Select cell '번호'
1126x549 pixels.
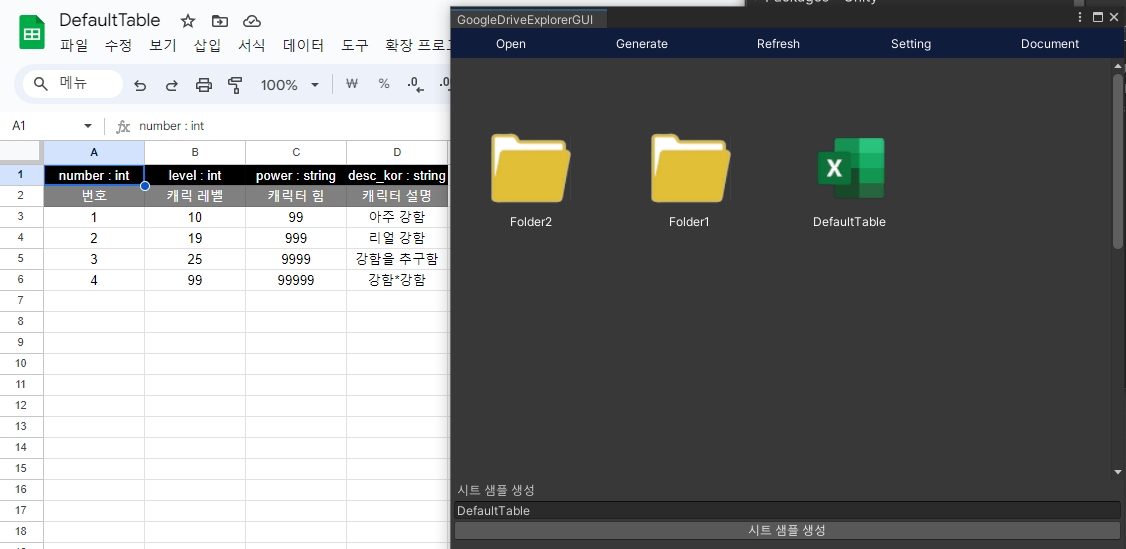(x=94, y=196)
